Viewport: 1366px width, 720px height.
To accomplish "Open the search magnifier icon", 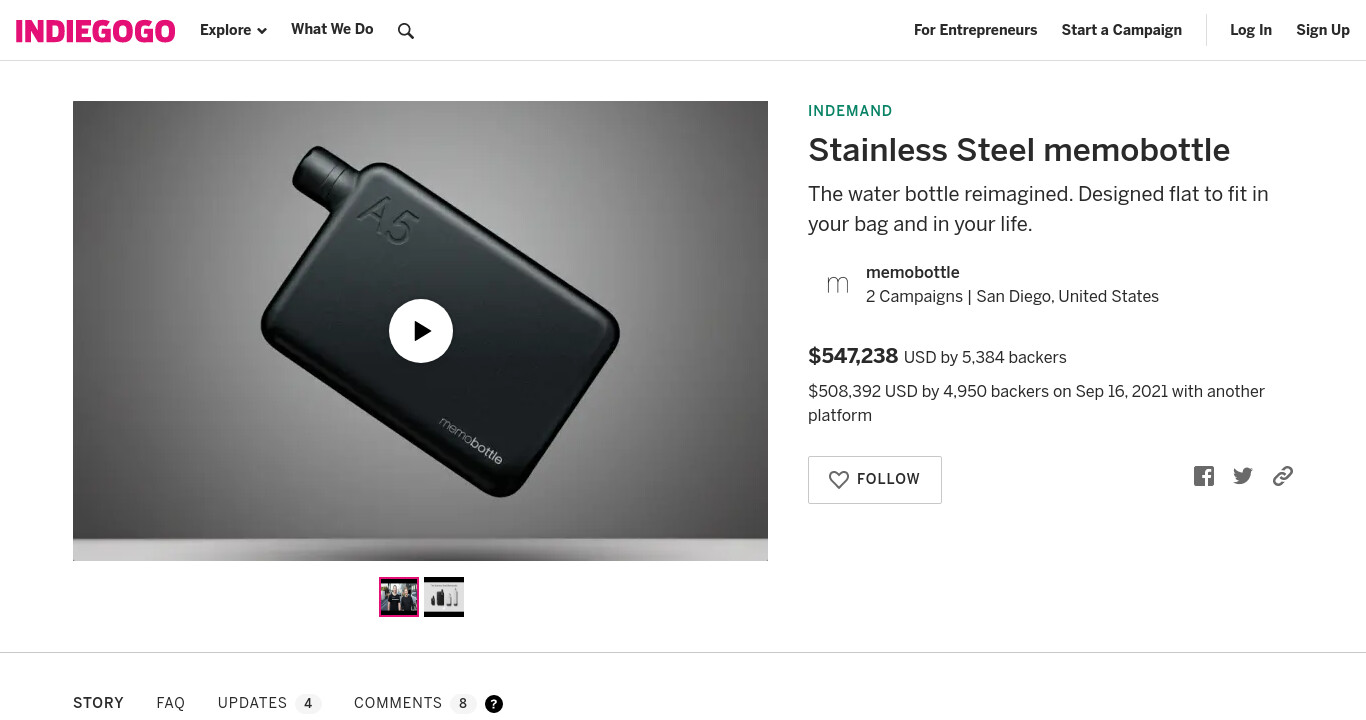I will pyautogui.click(x=406, y=31).
